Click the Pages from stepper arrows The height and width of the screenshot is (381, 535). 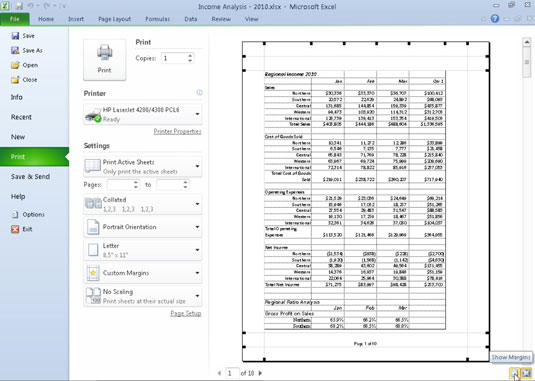[x=136, y=185]
